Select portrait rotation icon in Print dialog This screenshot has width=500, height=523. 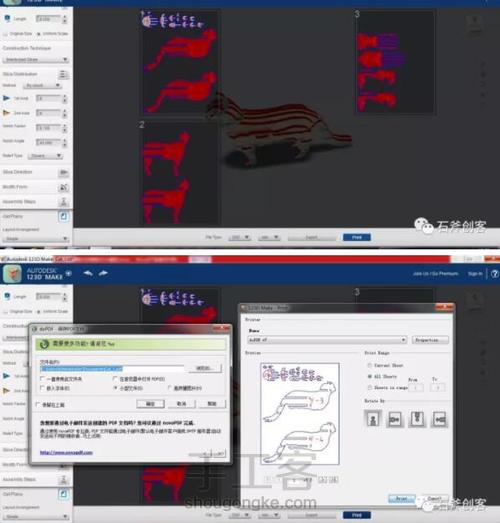(x=373, y=419)
